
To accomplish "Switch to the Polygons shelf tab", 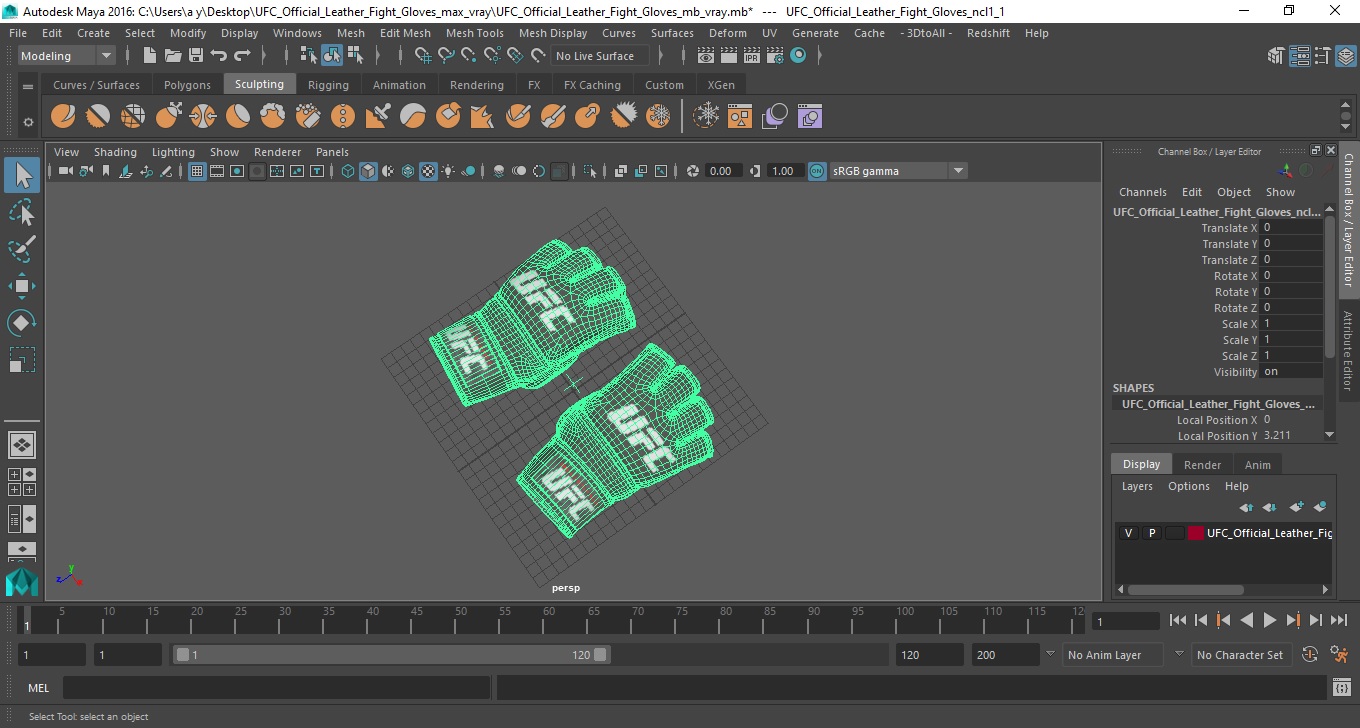I will [x=187, y=85].
